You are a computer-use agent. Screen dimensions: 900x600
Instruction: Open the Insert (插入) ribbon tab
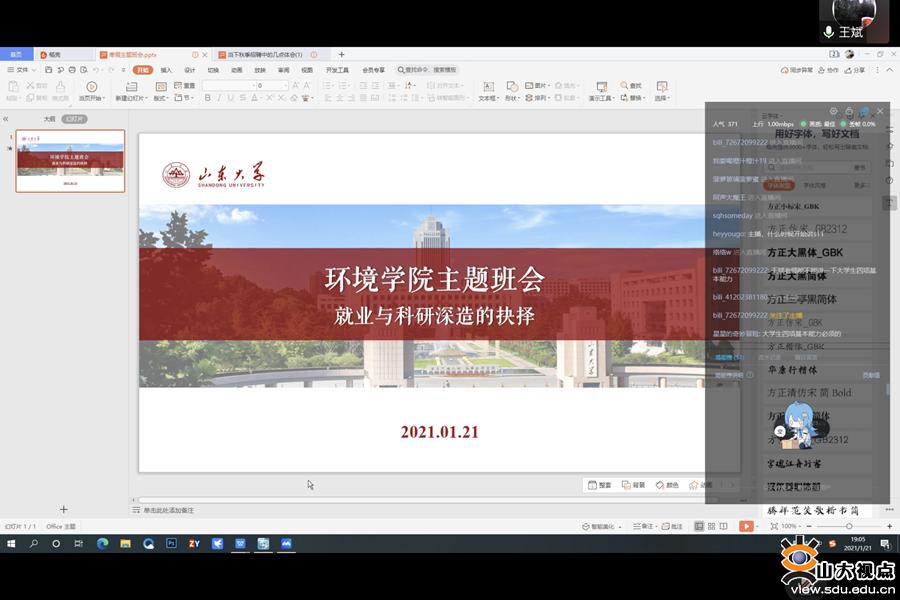[x=166, y=70]
